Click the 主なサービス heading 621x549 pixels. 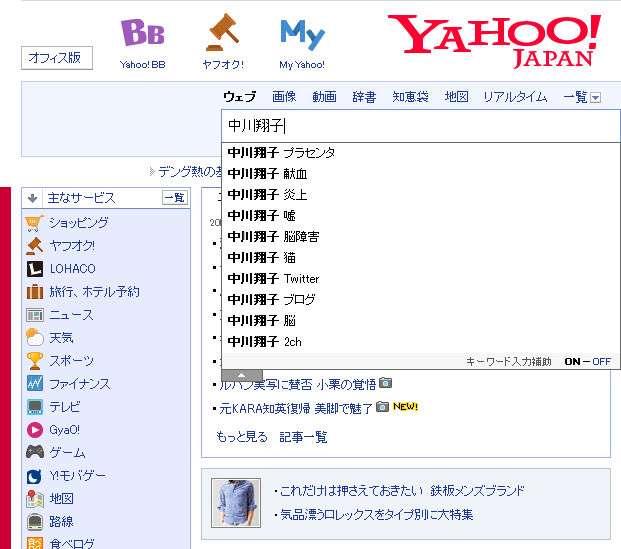81,198
